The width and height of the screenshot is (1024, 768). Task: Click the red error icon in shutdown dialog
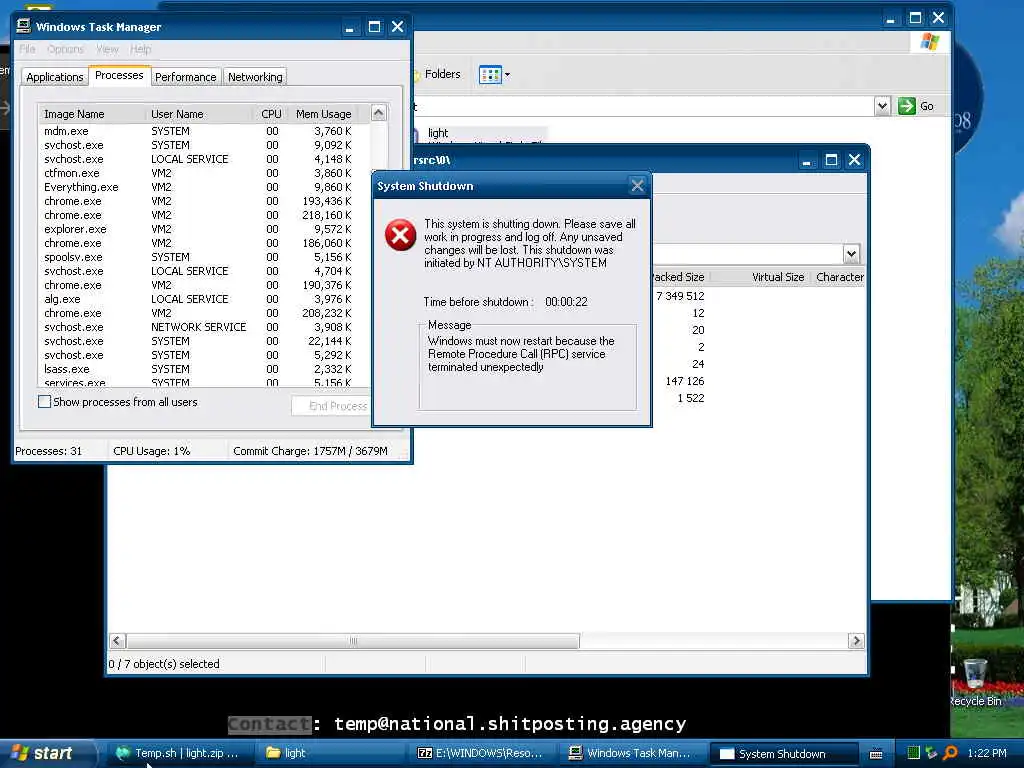click(x=400, y=235)
